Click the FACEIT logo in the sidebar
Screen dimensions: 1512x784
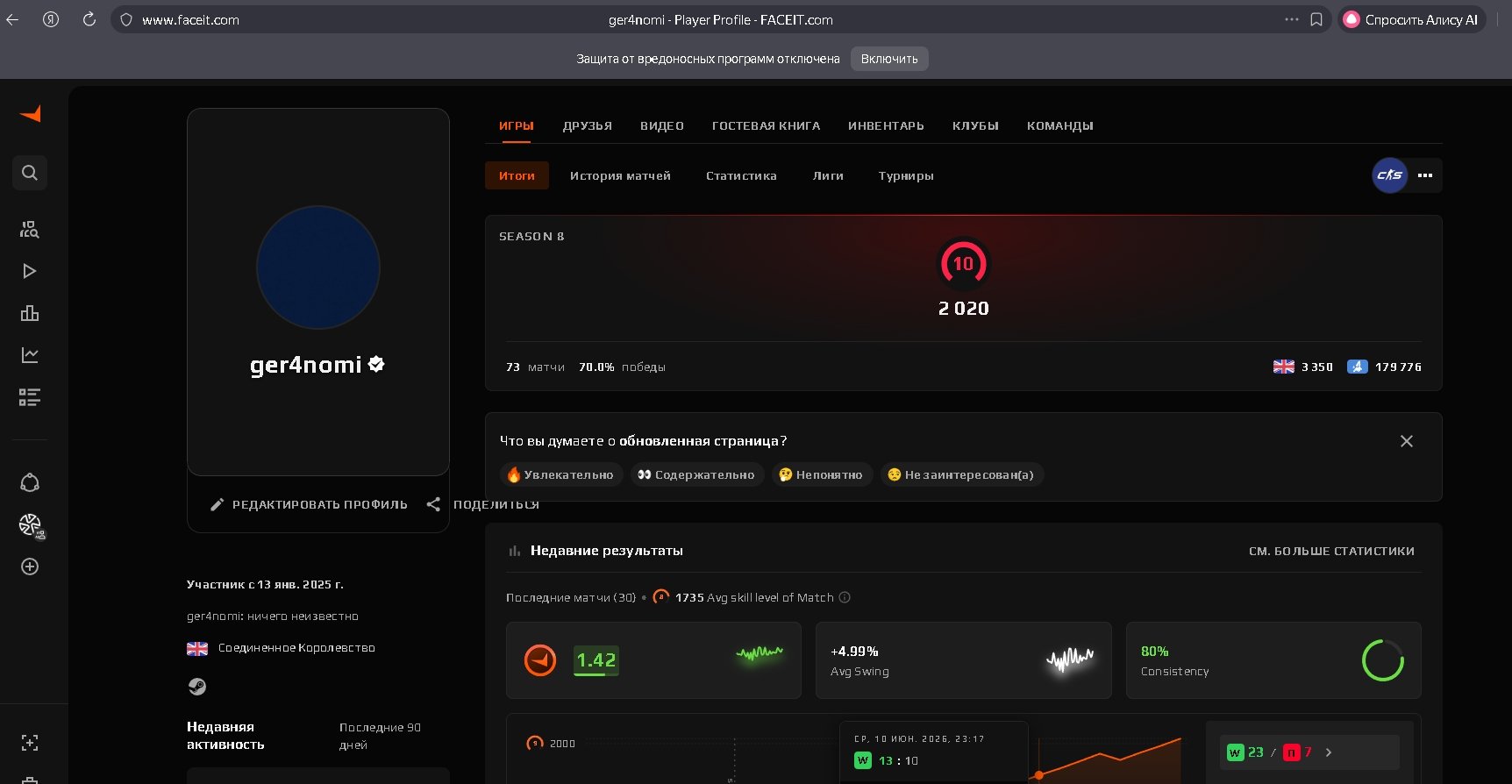31,114
